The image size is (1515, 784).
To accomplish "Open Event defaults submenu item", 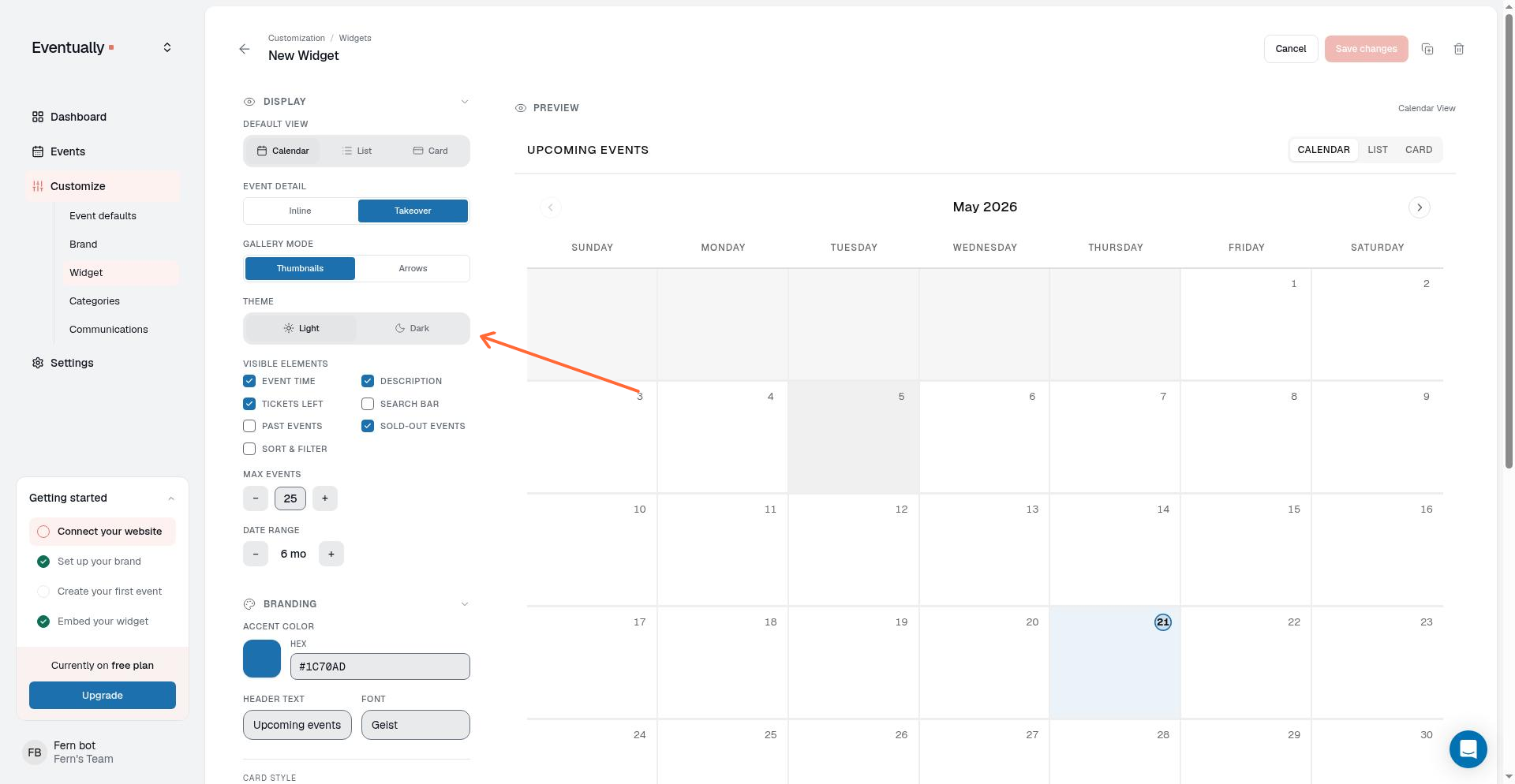I will [103, 216].
